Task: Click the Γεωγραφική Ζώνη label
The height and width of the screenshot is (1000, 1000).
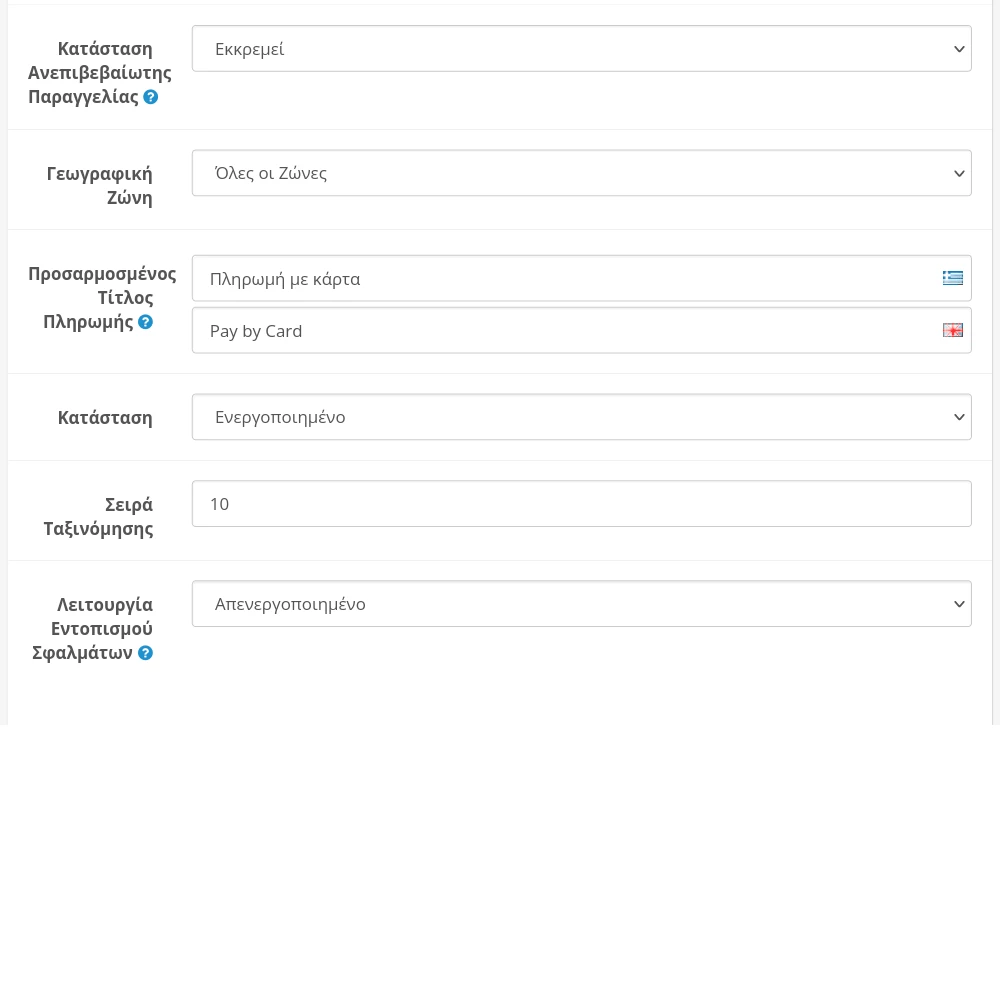Action: (x=100, y=185)
